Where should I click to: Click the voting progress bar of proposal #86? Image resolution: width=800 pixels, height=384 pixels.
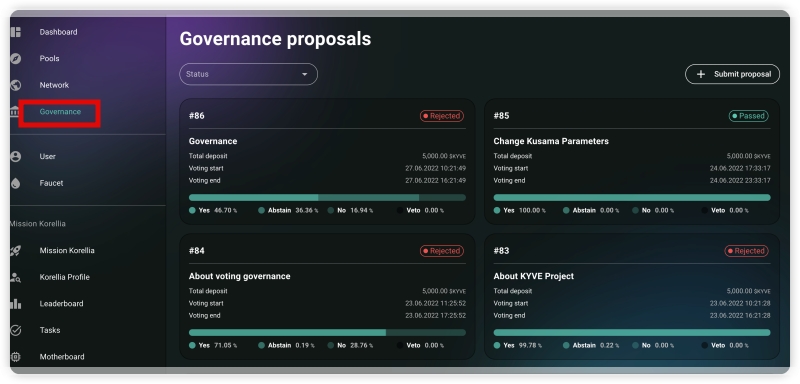(x=327, y=198)
